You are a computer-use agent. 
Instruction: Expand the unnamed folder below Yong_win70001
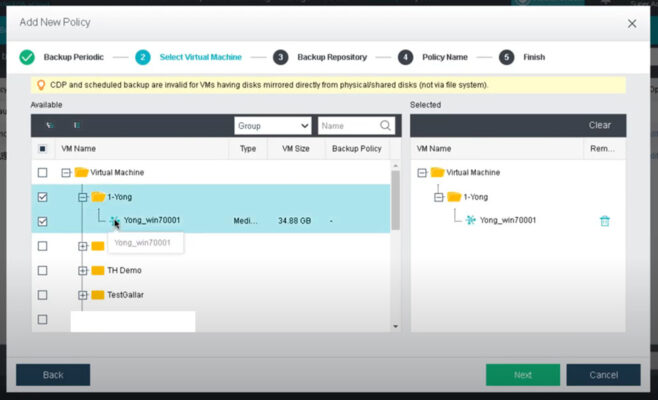pyautogui.click(x=83, y=246)
